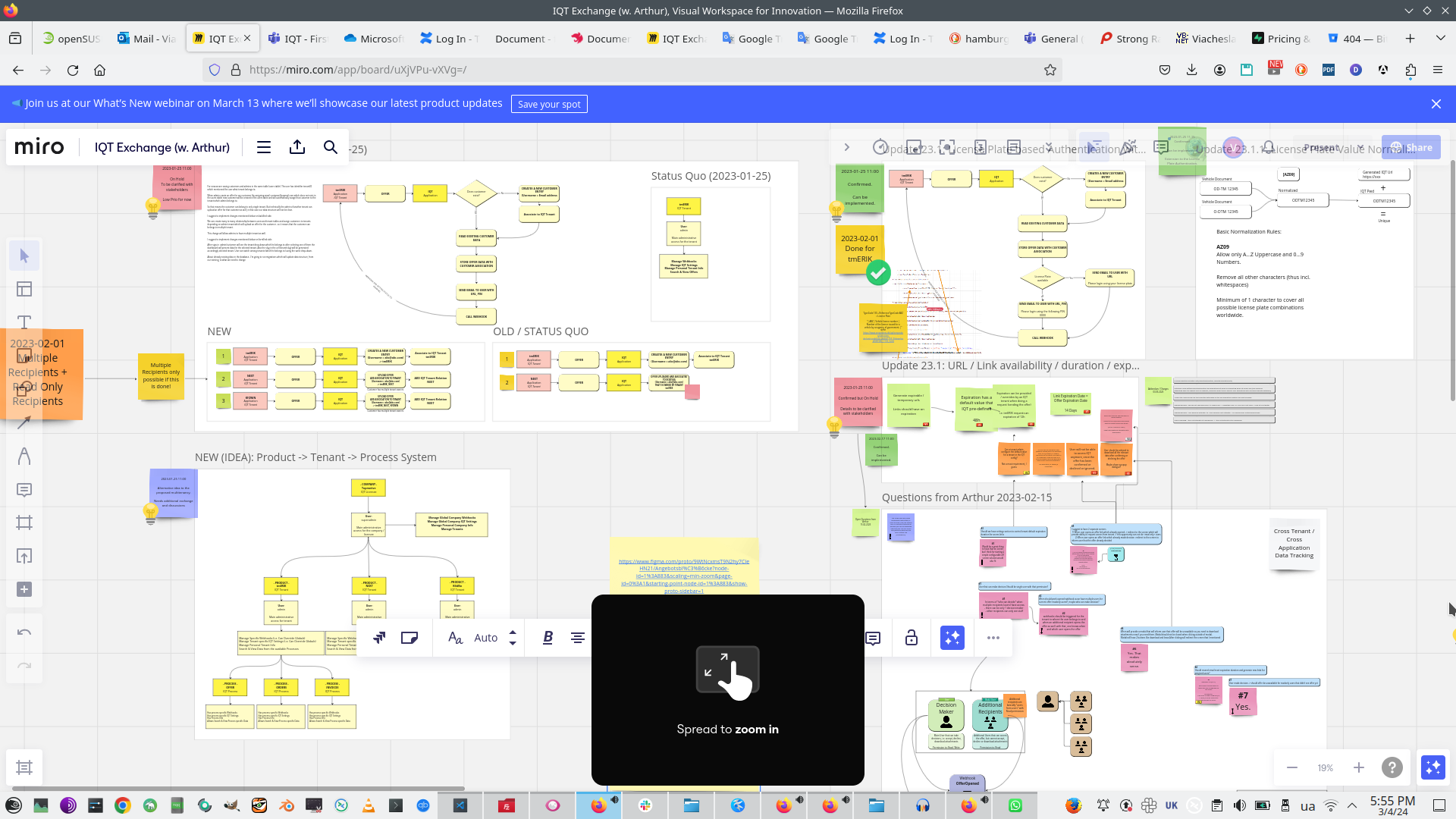Open the board main menu hamburger
This screenshot has width=1456, height=819.
264,147
